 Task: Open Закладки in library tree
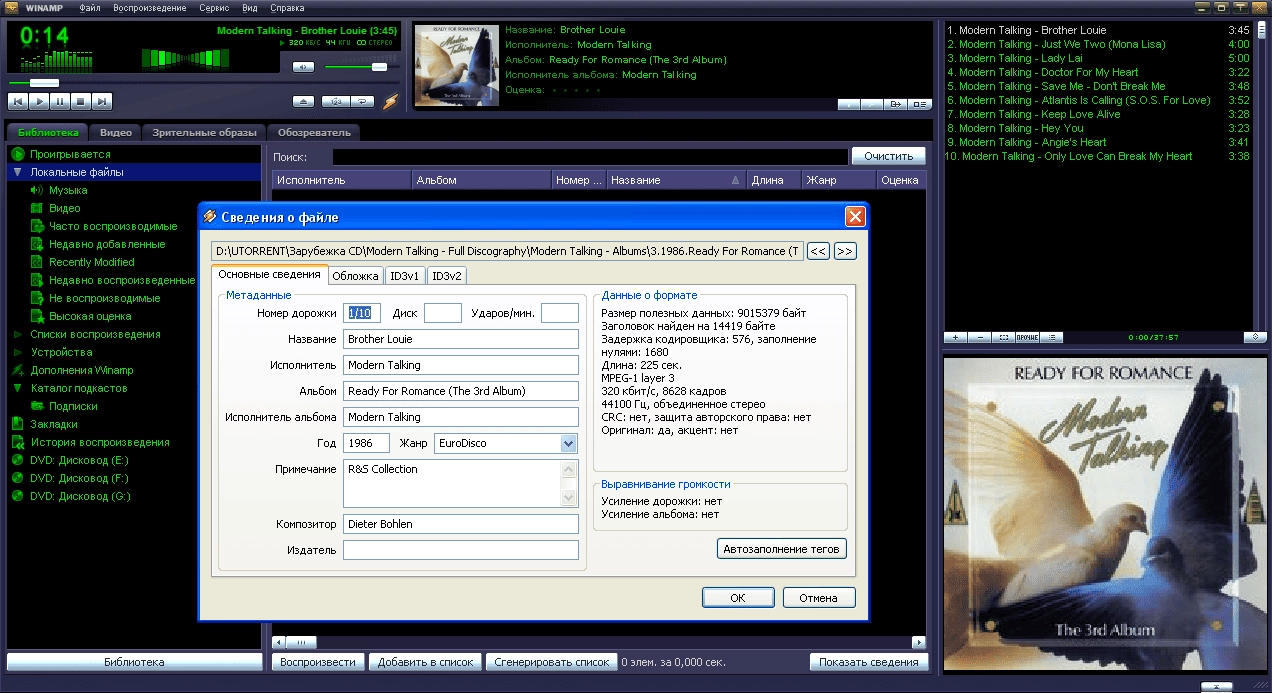coord(54,424)
